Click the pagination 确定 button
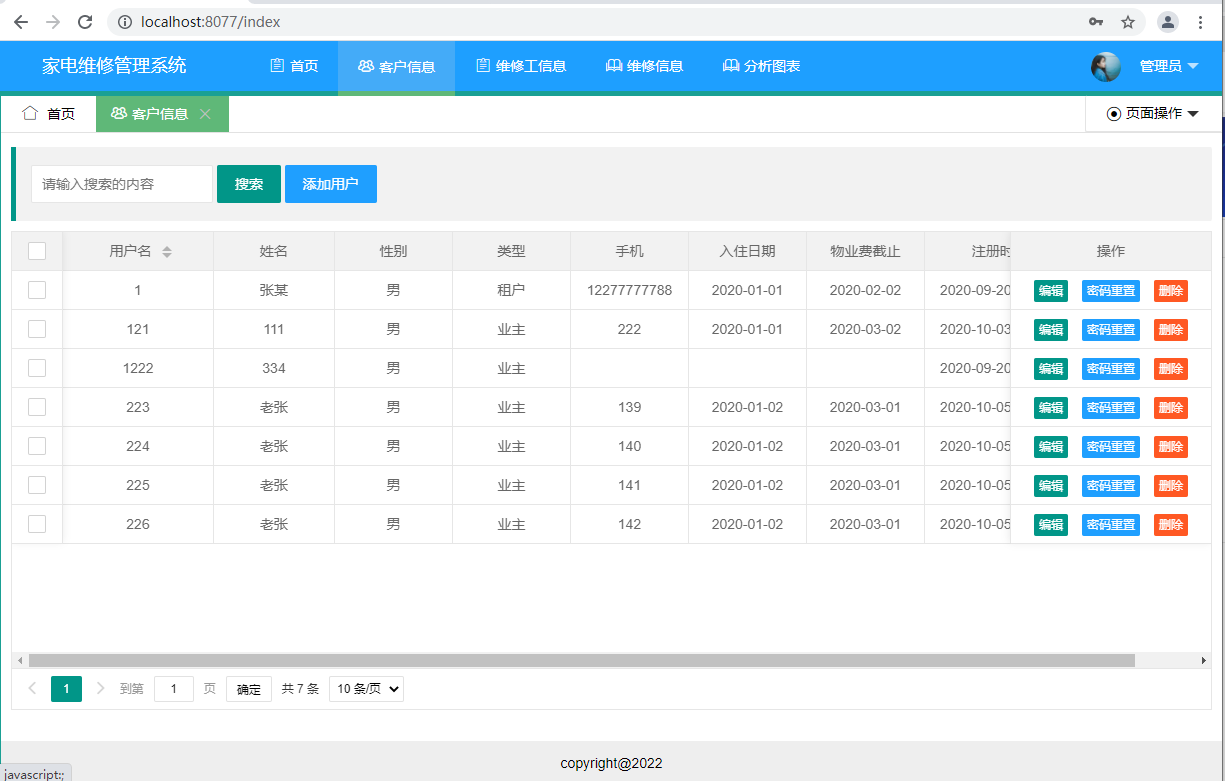1225x781 pixels. pos(249,689)
